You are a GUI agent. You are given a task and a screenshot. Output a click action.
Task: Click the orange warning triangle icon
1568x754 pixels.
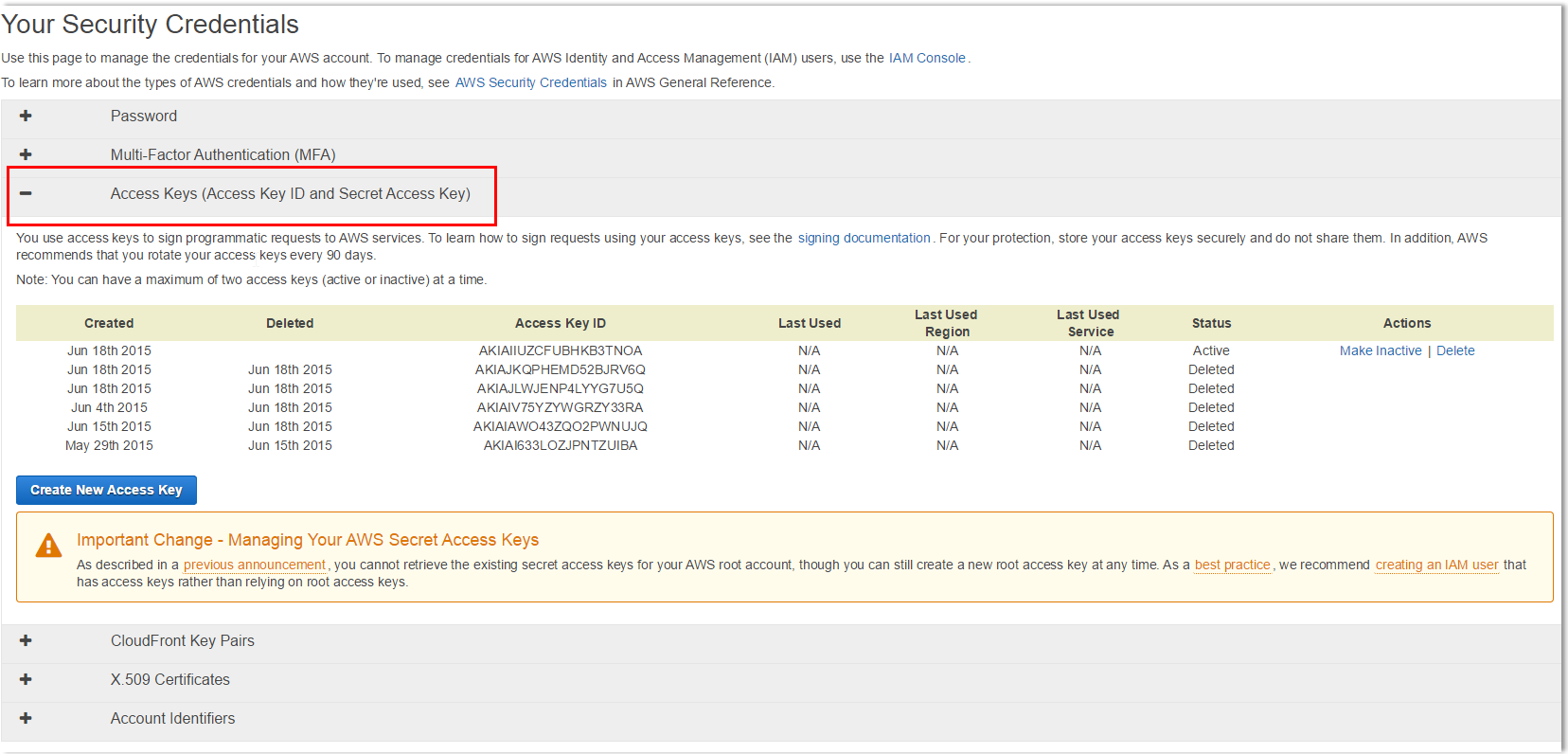click(48, 546)
